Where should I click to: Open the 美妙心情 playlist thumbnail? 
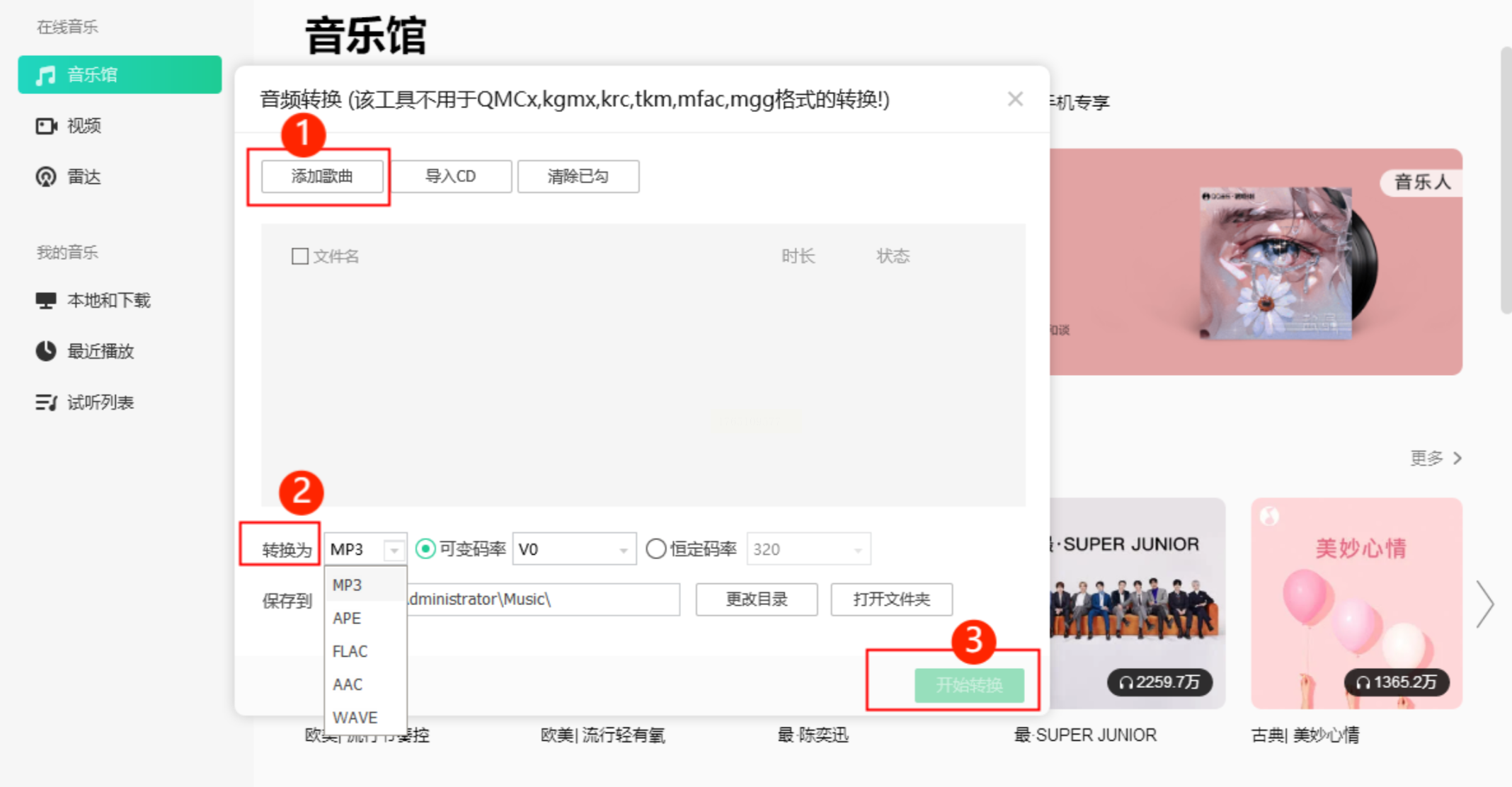pos(1356,603)
